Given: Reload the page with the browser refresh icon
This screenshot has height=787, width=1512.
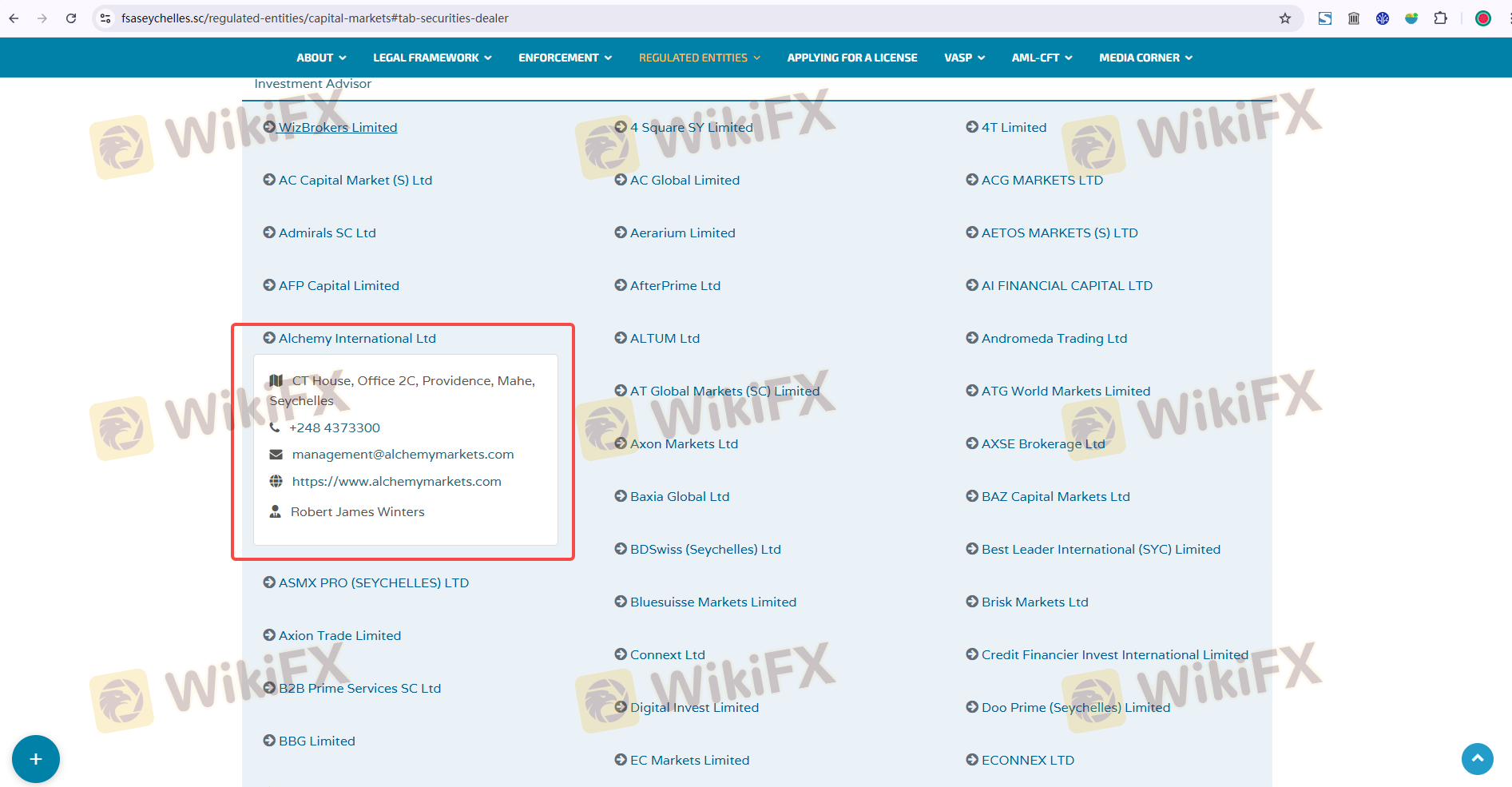Looking at the screenshot, I should (x=71, y=18).
